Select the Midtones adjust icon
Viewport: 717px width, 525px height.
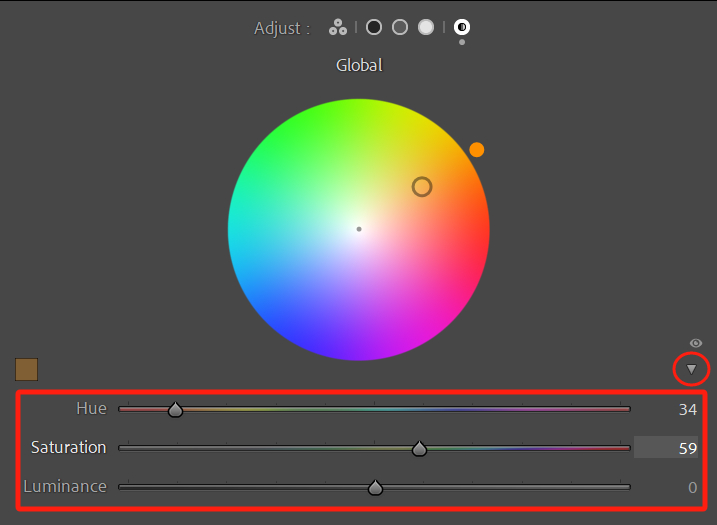click(400, 27)
